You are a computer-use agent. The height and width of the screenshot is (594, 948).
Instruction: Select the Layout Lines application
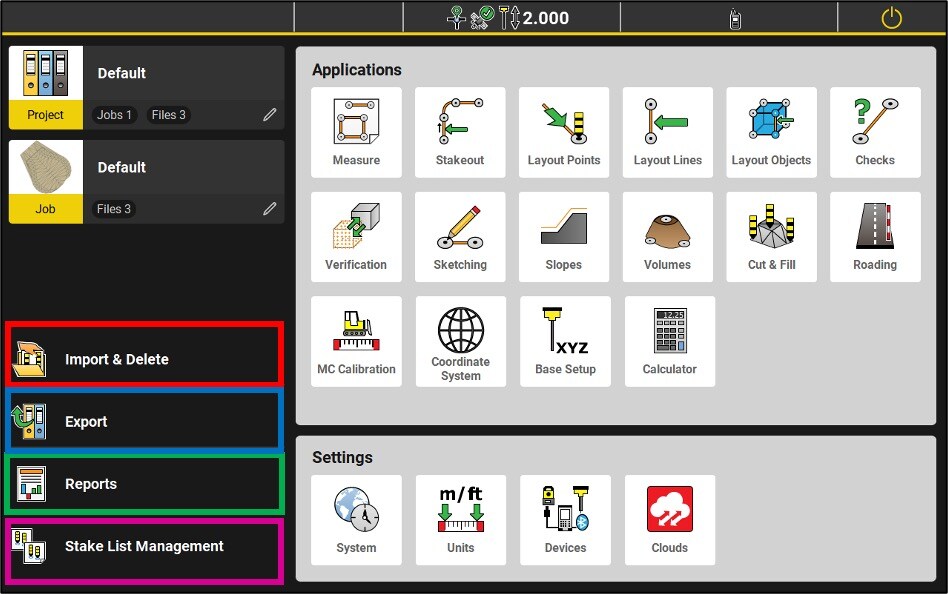click(667, 132)
